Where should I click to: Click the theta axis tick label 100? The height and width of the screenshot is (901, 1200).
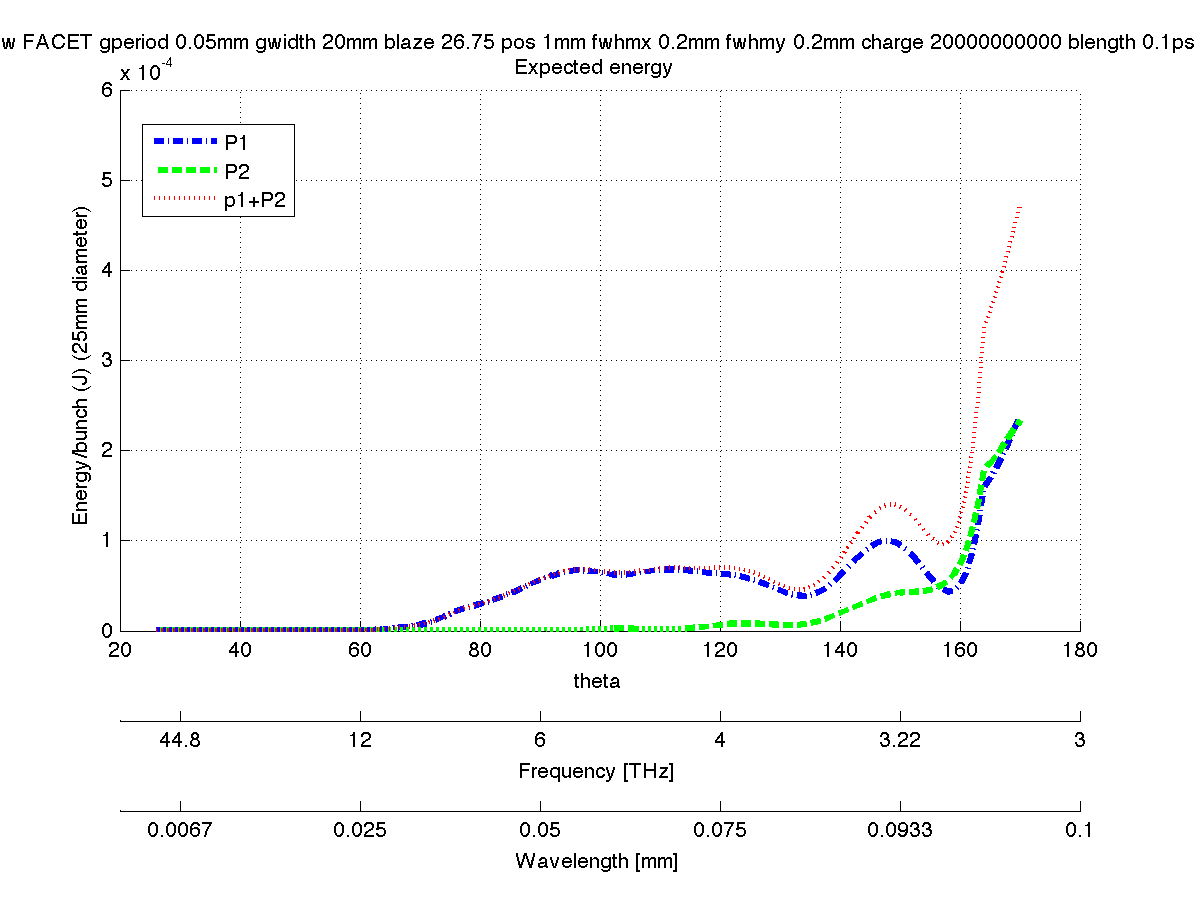600,650
